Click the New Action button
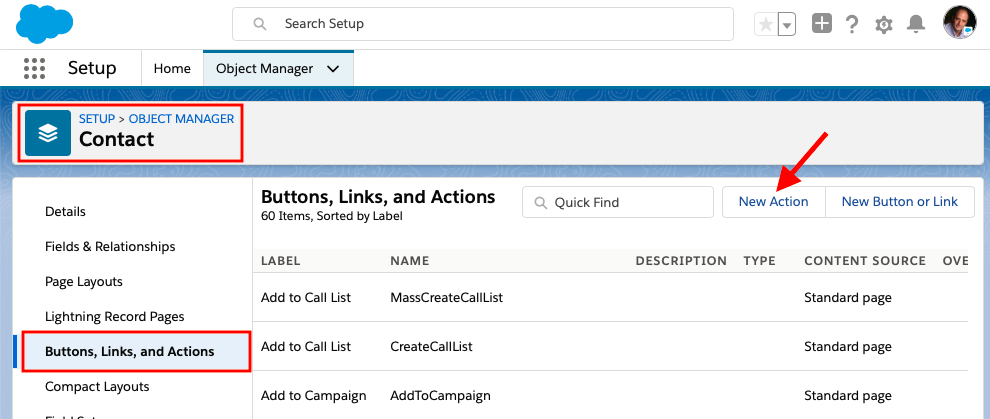Viewport: 990px width, 419px height. pyautogui.click(x=773, y=202)
